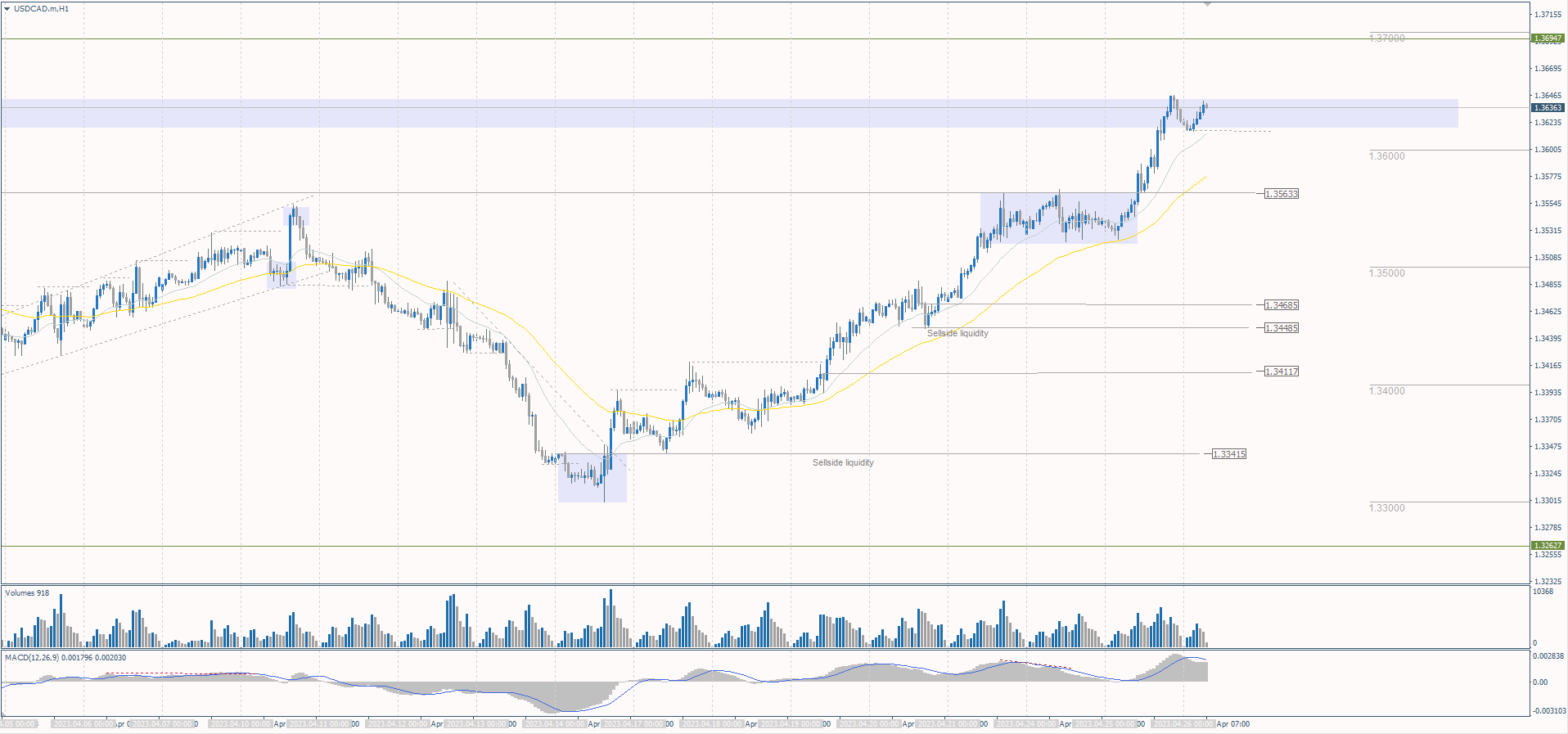Viewport: 1568px width, 734px height.
Task: Select the 1.34685 price level label
Action: click(1282, 305)
